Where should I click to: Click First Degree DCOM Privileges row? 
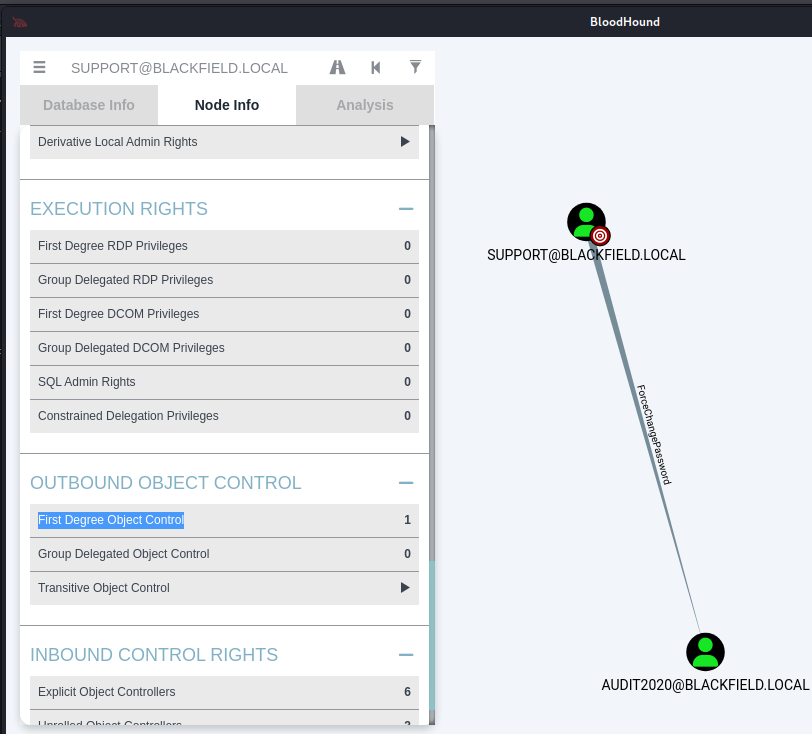(x=224, y=314)
